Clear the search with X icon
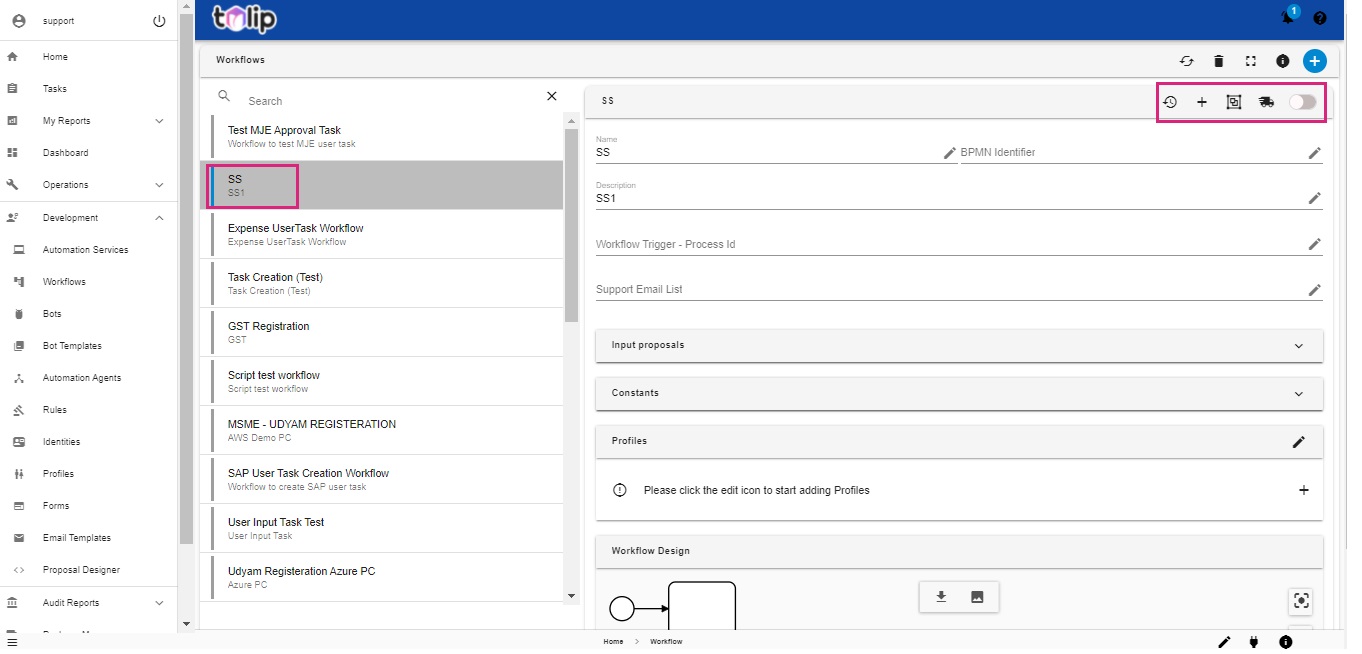 click(x=551, y=96)
